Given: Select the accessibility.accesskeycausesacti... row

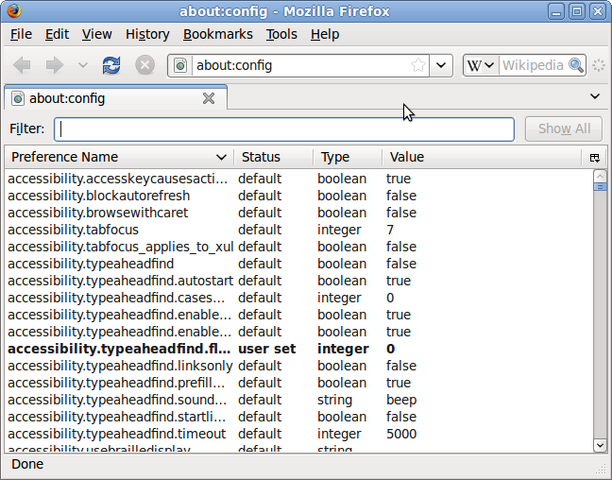Looking at the screenshot, I should pos(299,179).
